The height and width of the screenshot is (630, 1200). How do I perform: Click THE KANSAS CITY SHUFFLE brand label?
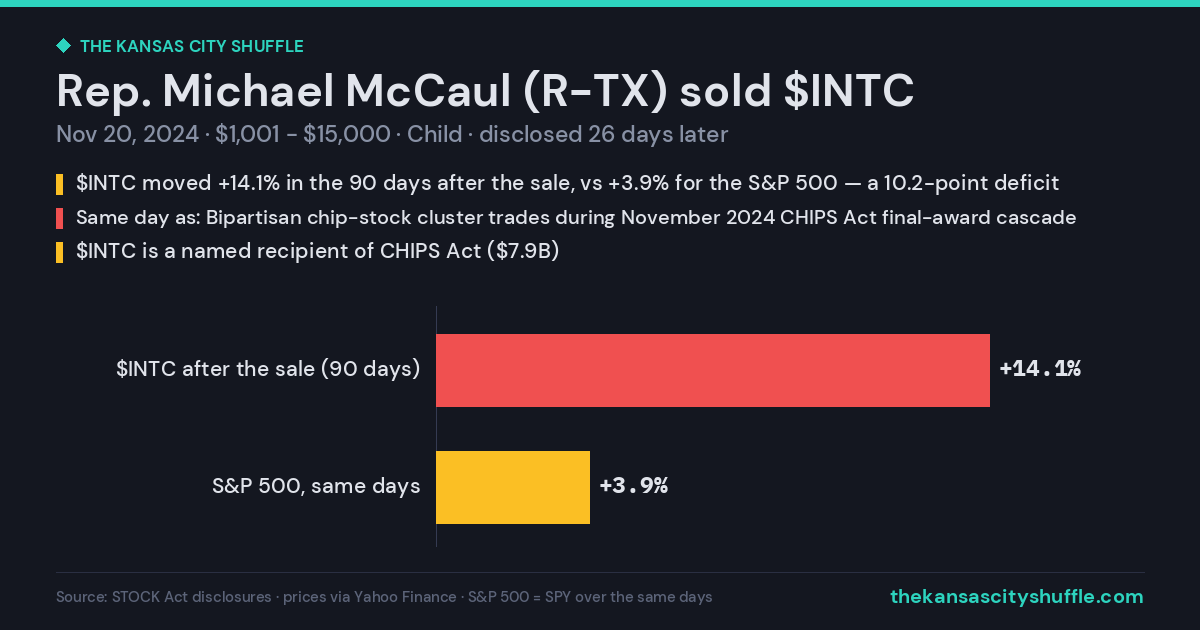[x=191, y=46]
